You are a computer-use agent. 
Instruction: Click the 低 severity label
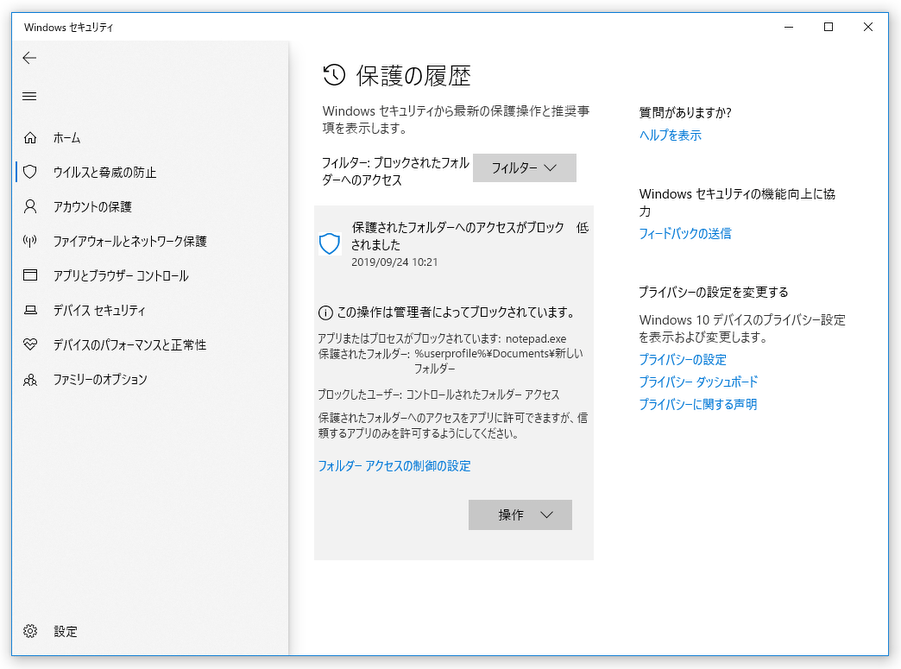[x=583, y=228]
